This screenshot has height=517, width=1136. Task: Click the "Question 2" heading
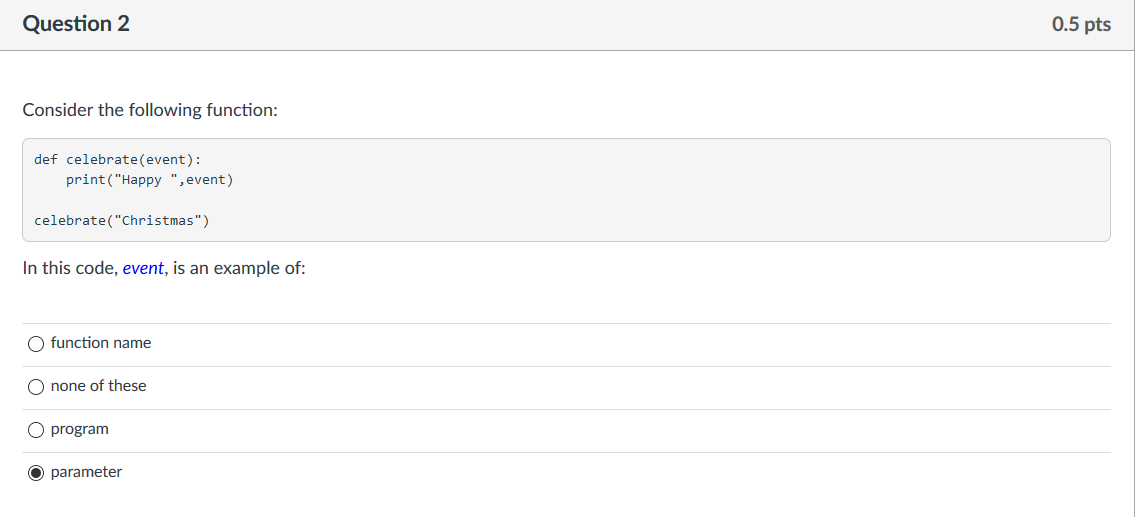coord(76,24)
